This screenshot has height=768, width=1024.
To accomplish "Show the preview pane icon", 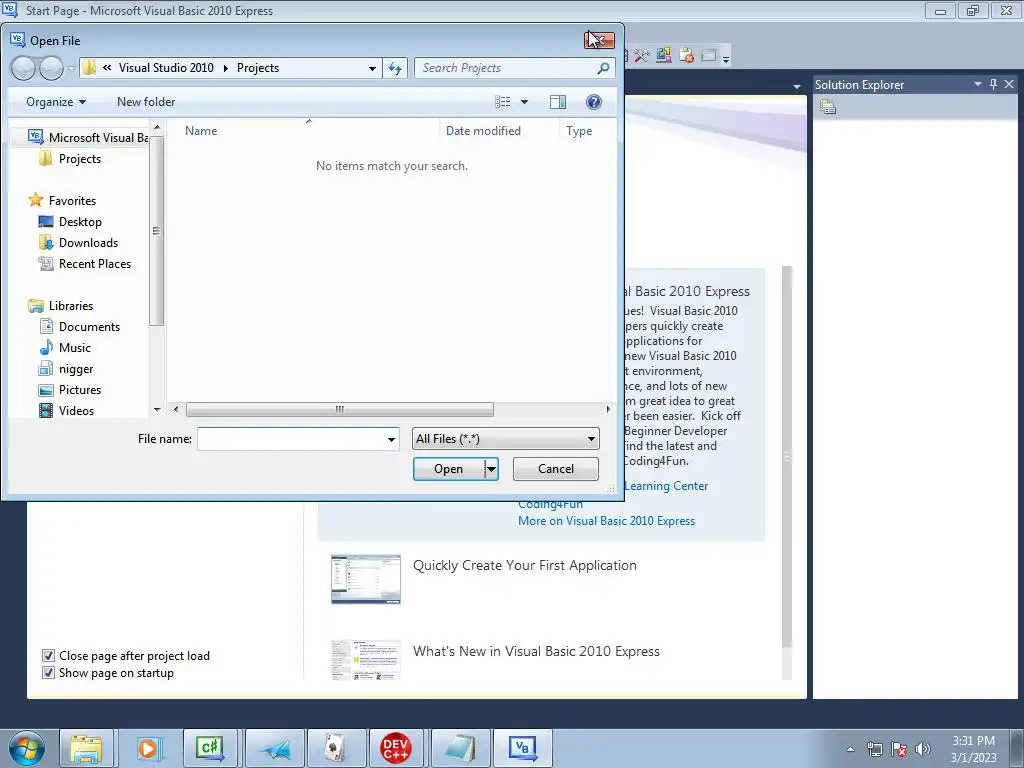I will click(x=558, y=102).
